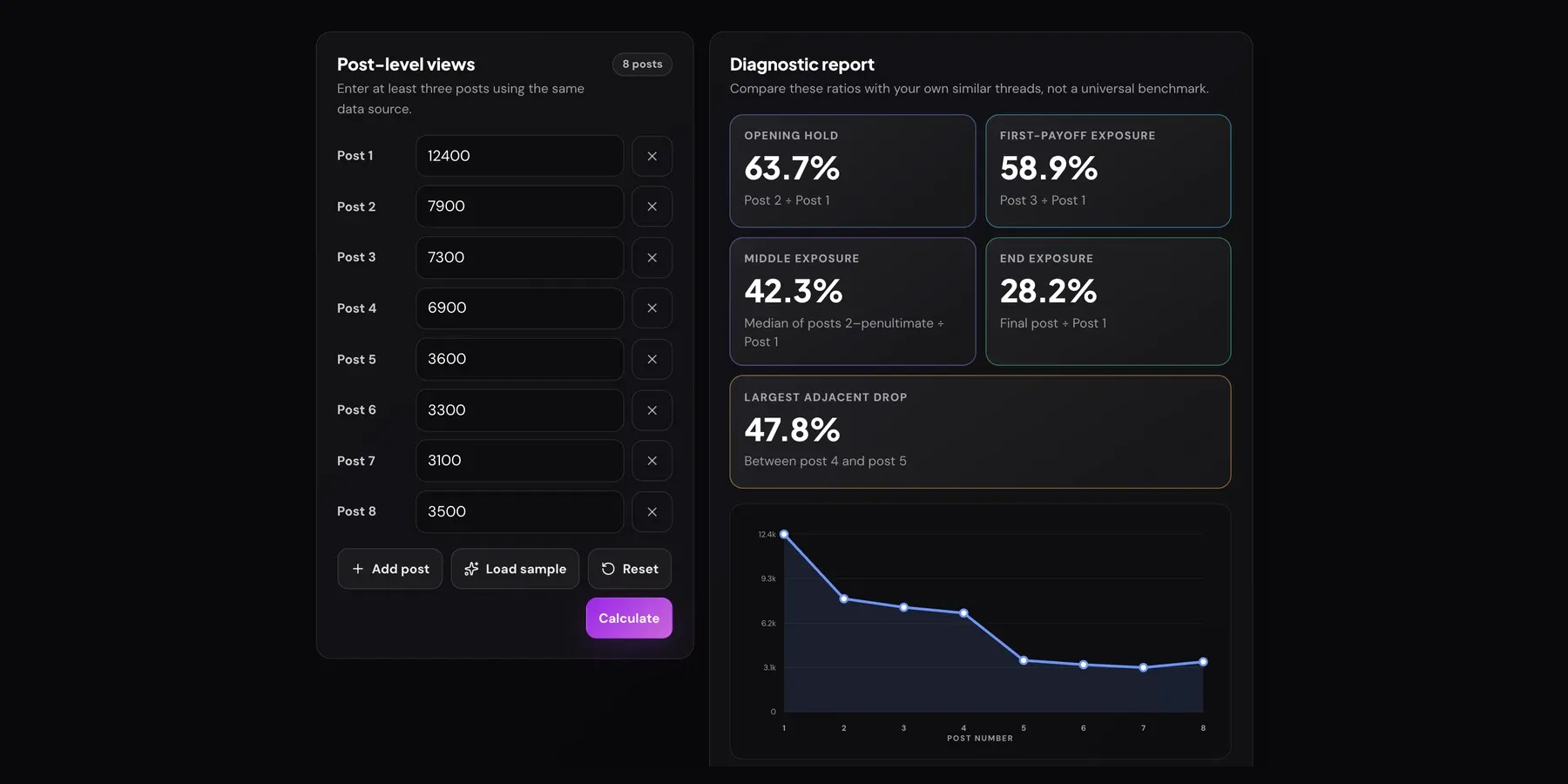
Task: Select the chart point at post 3
Action: [x=903, y=607]
